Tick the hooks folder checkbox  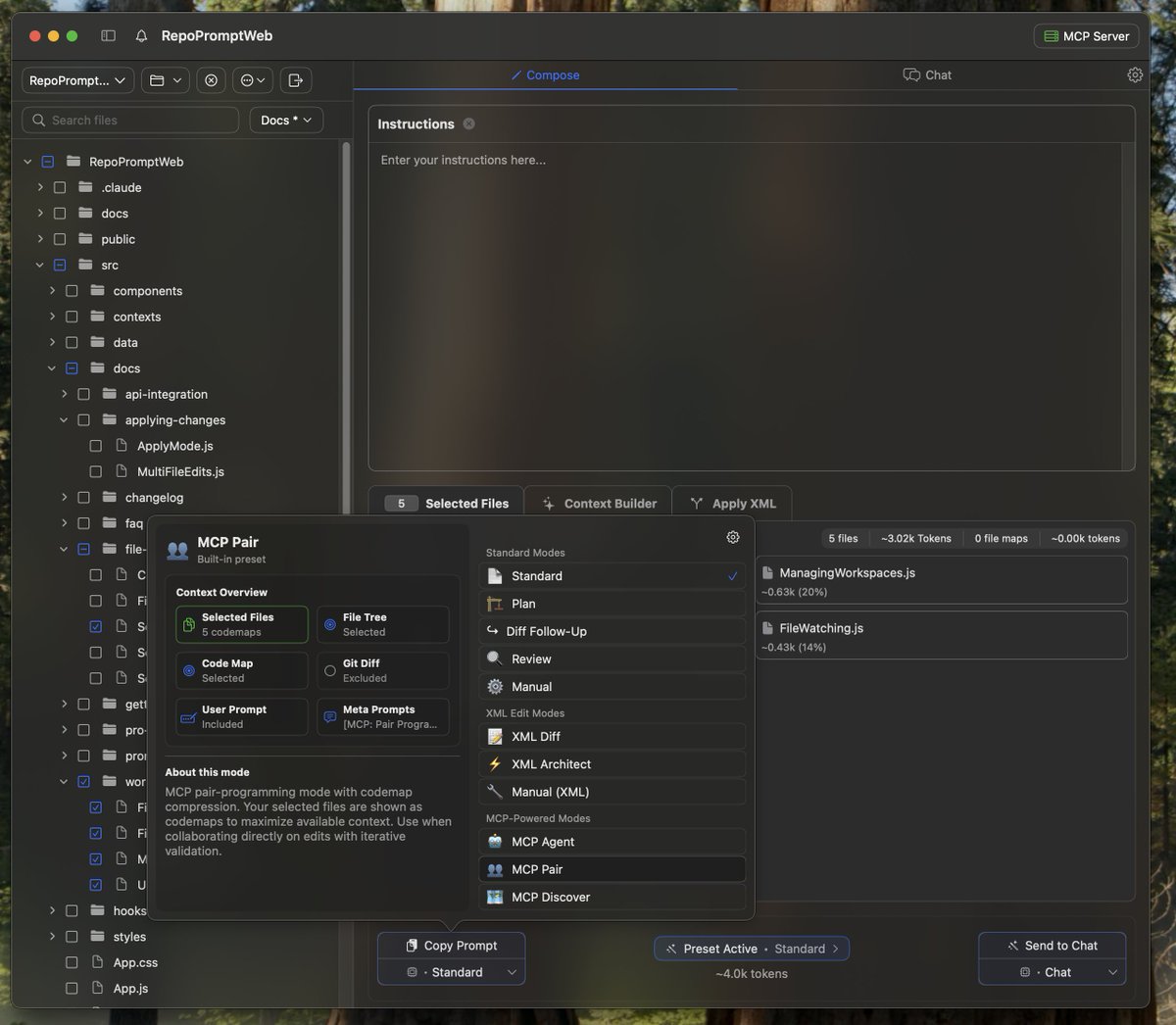[x=72, y=910]
